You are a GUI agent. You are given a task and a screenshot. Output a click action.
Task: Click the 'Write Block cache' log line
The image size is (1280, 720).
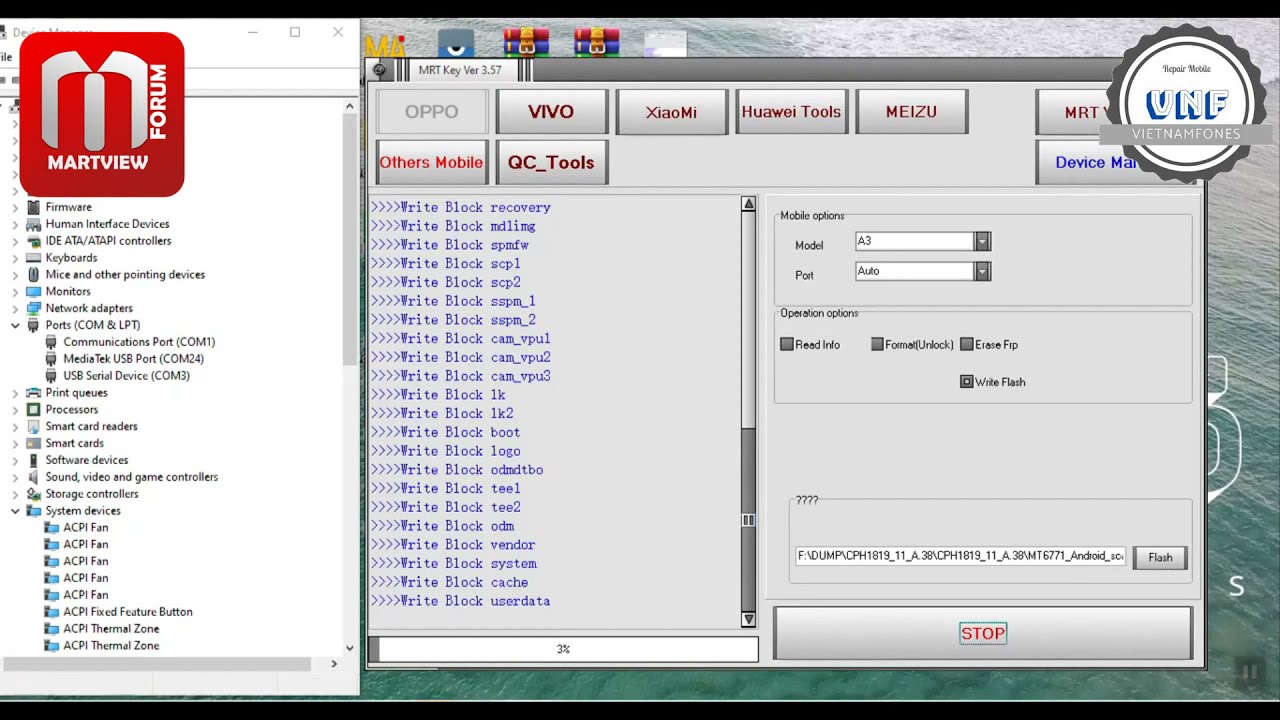(x=450, y=583)
